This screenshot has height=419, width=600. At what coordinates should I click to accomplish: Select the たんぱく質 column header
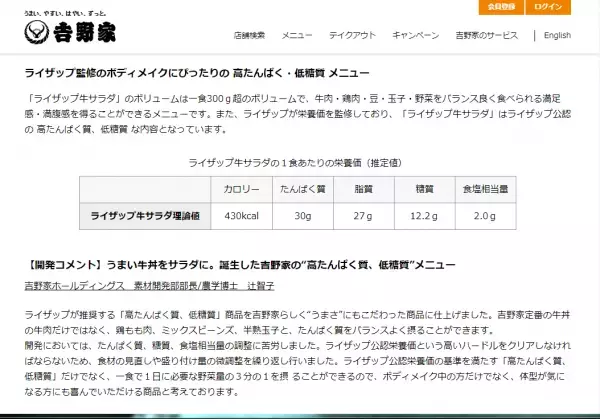click(x=303, y=189)
